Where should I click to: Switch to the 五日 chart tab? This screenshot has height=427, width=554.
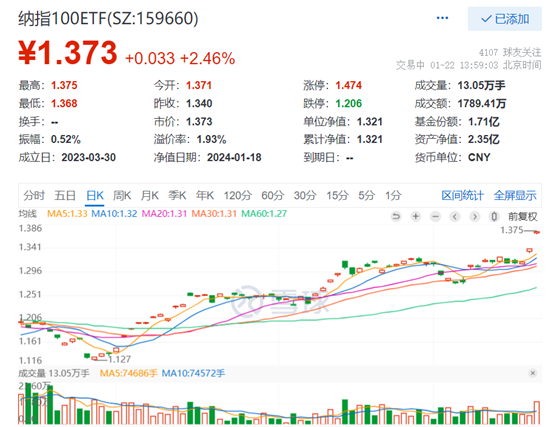point(65,195)
